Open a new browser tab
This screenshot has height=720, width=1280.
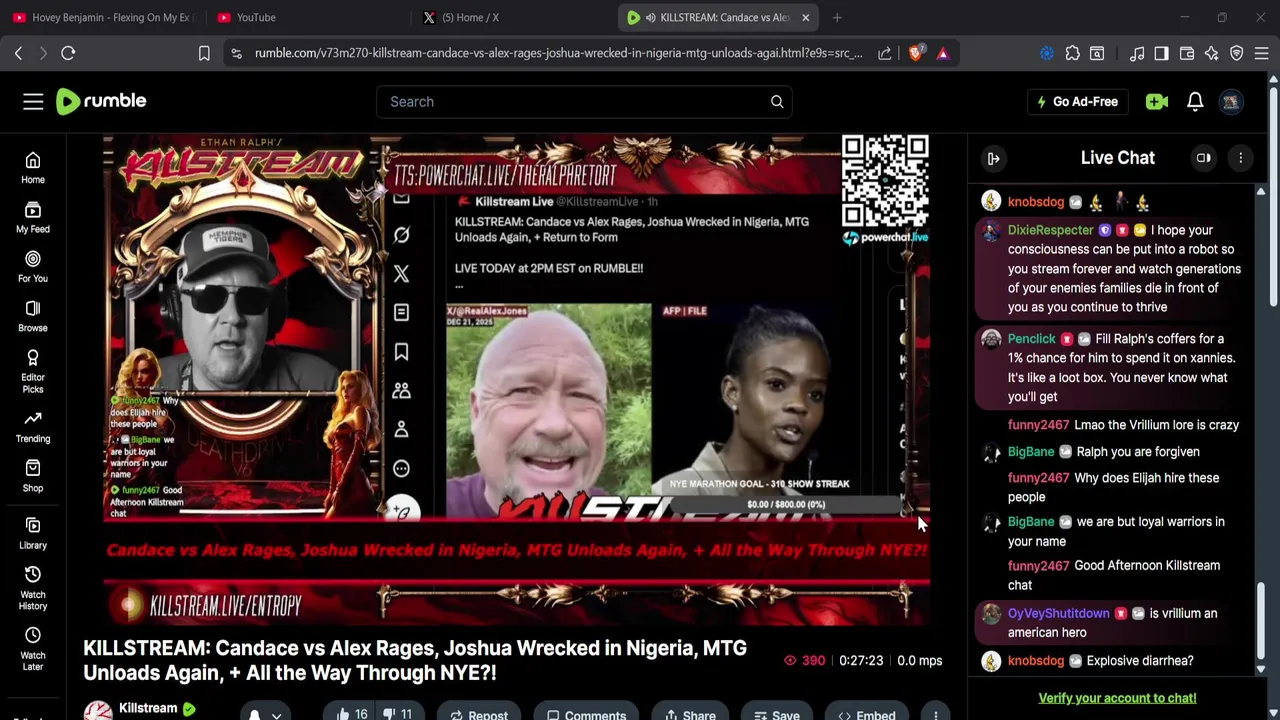(837, 17)
